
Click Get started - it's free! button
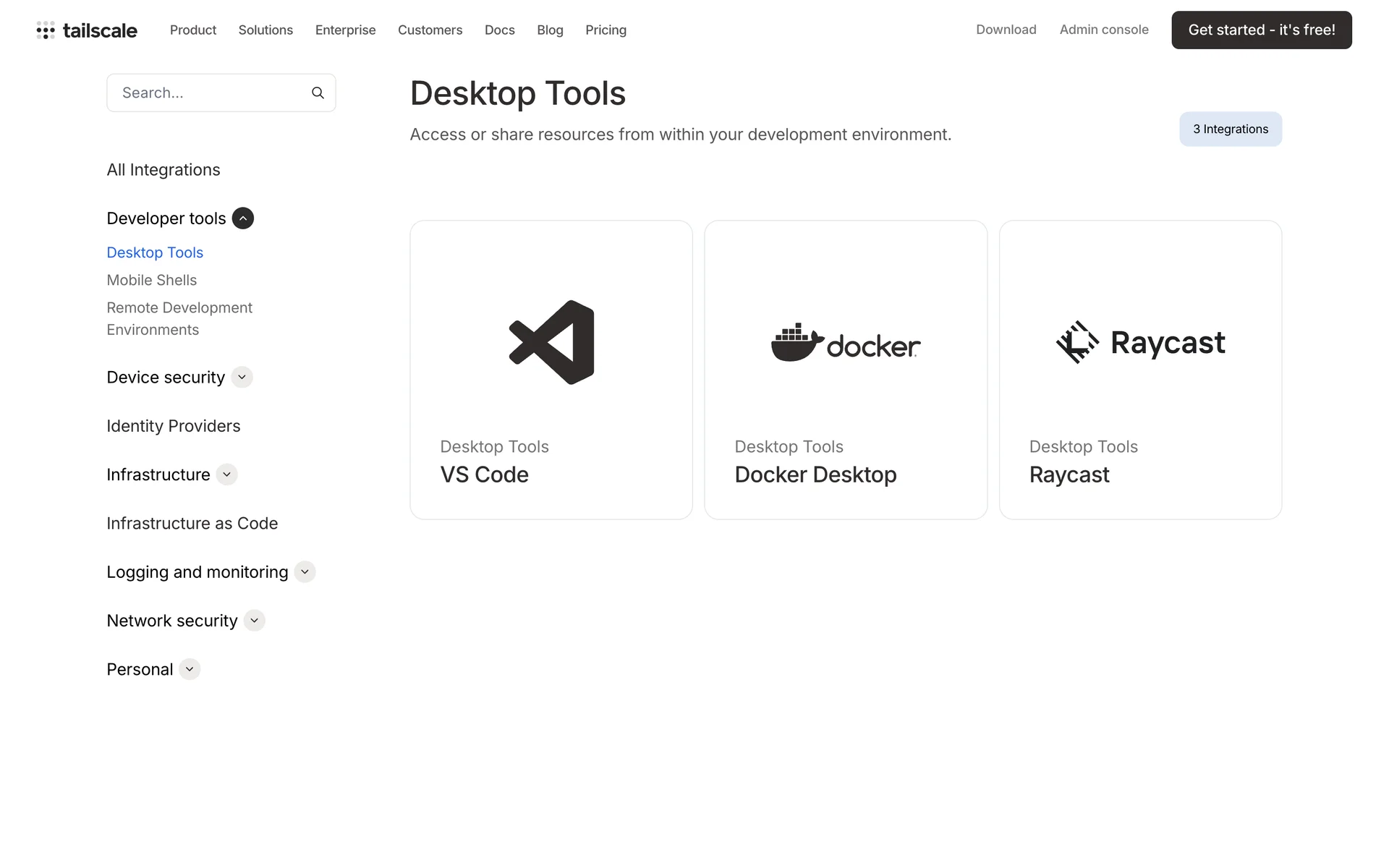click(x=1261, y=30)
